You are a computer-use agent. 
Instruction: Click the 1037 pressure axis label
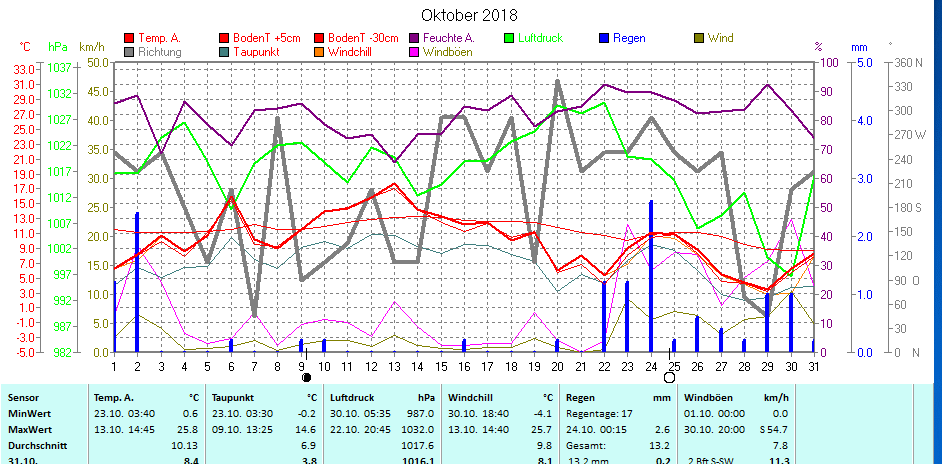click(x=58, y=68)
